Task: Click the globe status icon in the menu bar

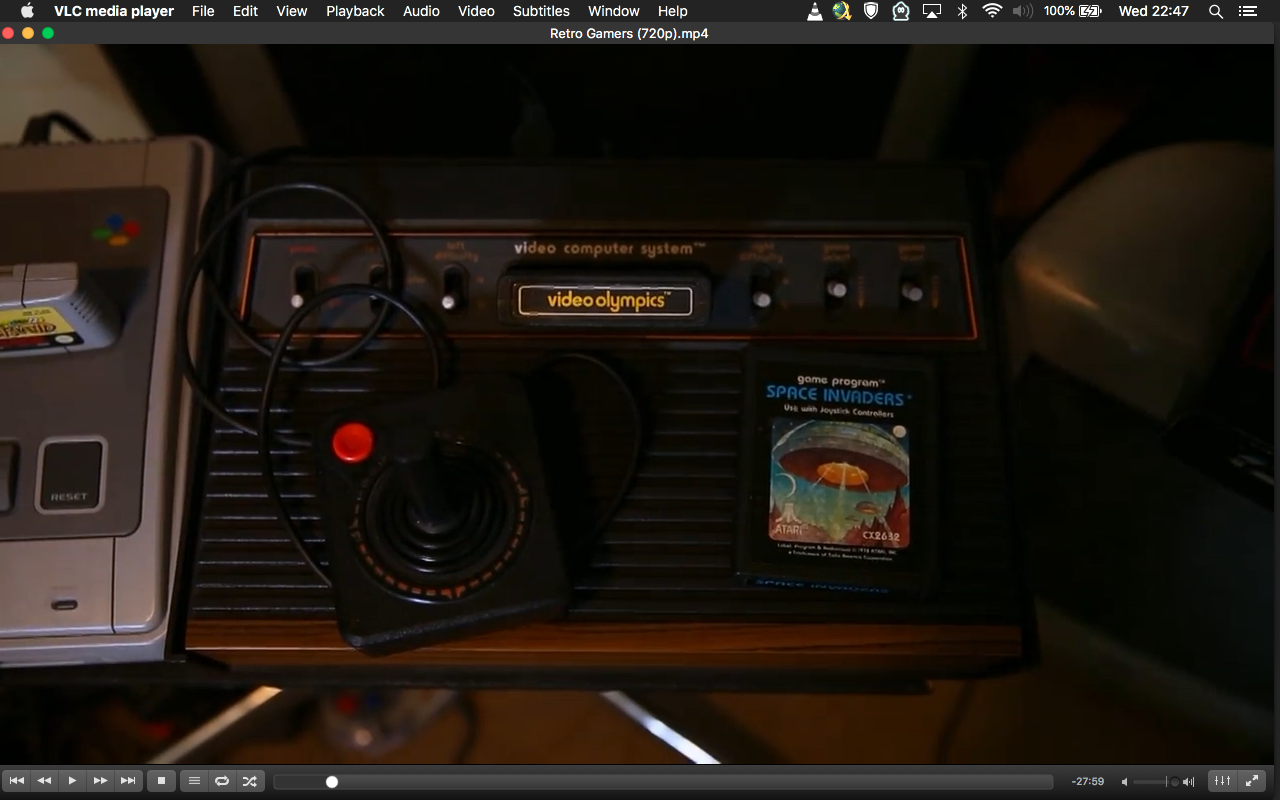Action: pyautogui.click(x=842, y=11)
